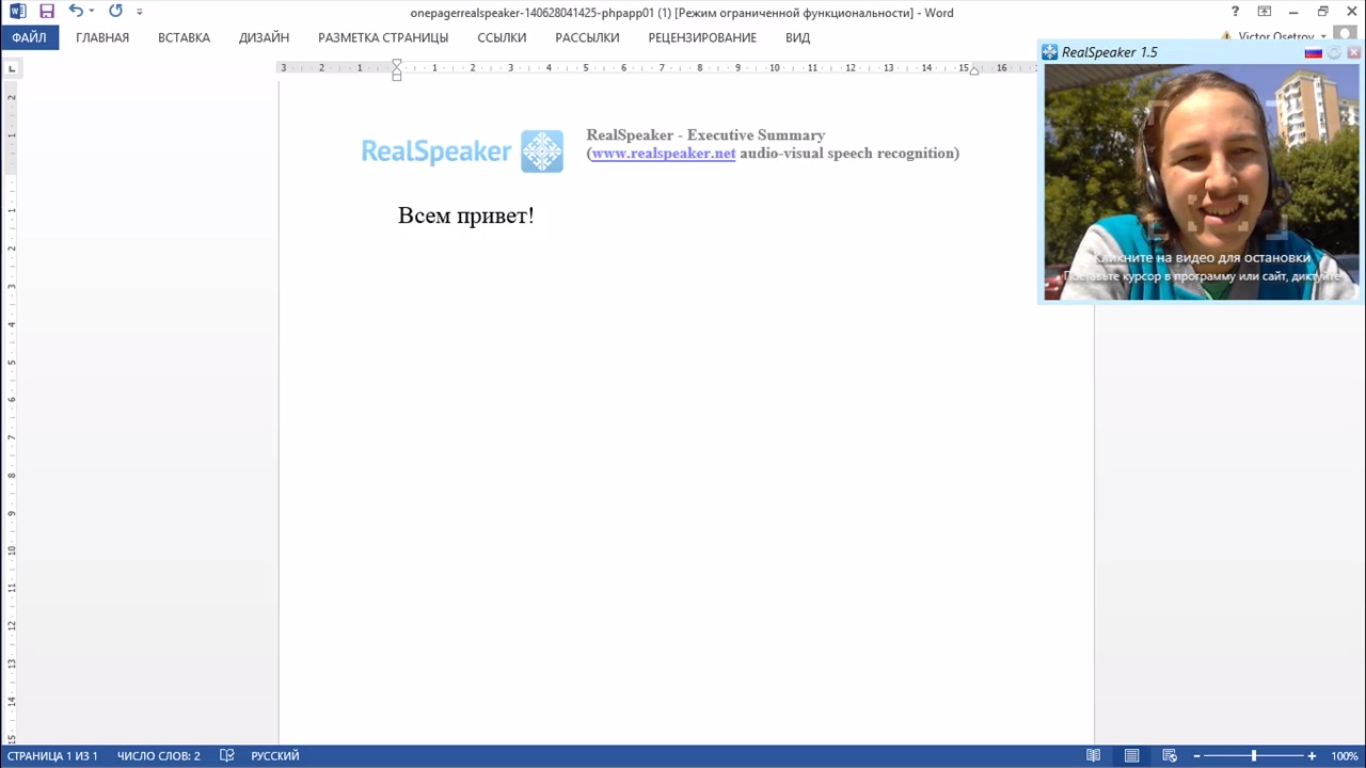This screenshot has height=768, width=1366.
Task: Minimize the Word window
Action: (1294, 12)
